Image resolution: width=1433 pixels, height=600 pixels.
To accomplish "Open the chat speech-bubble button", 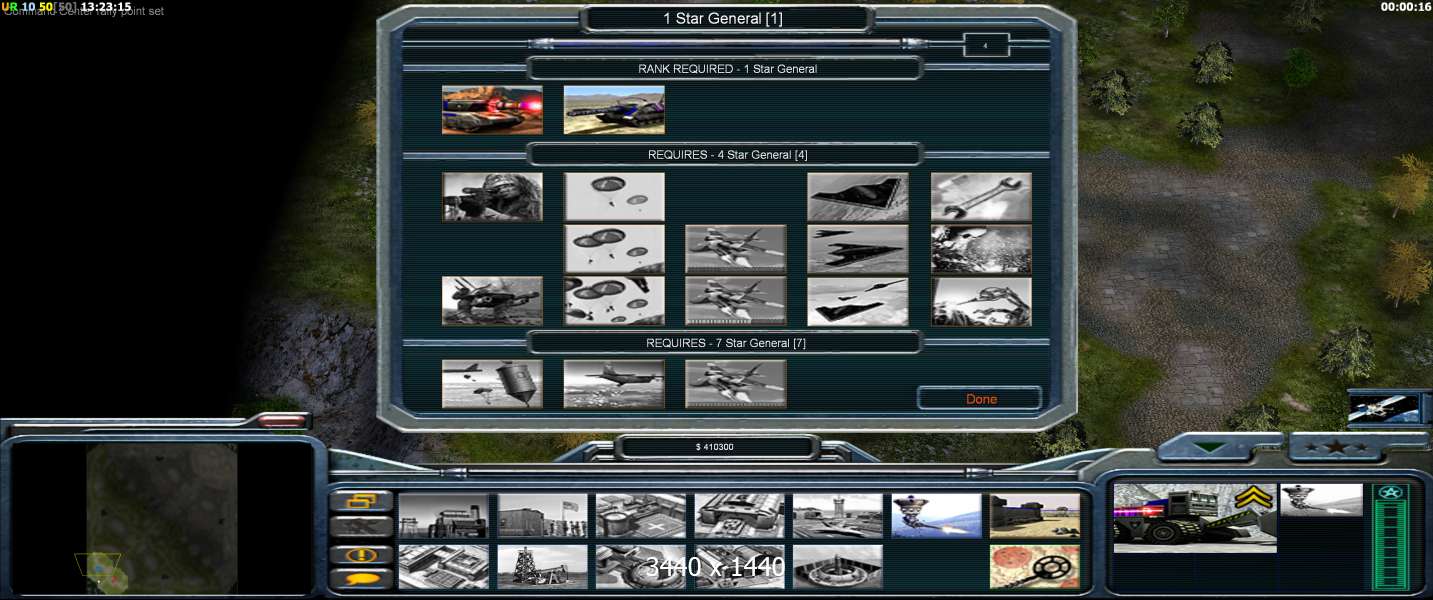I will pos(360,580).
